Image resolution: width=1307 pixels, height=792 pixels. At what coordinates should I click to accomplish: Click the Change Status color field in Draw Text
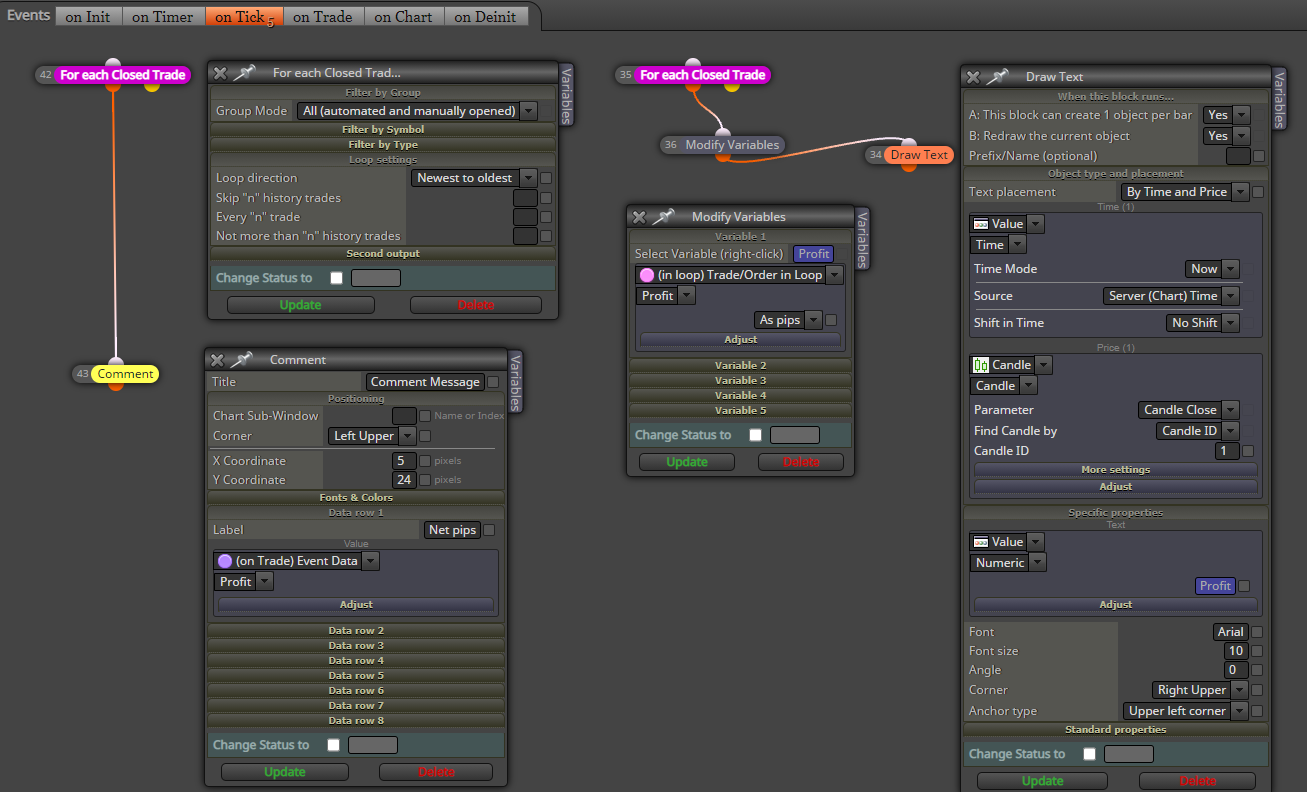click(x=1129, y=754)
